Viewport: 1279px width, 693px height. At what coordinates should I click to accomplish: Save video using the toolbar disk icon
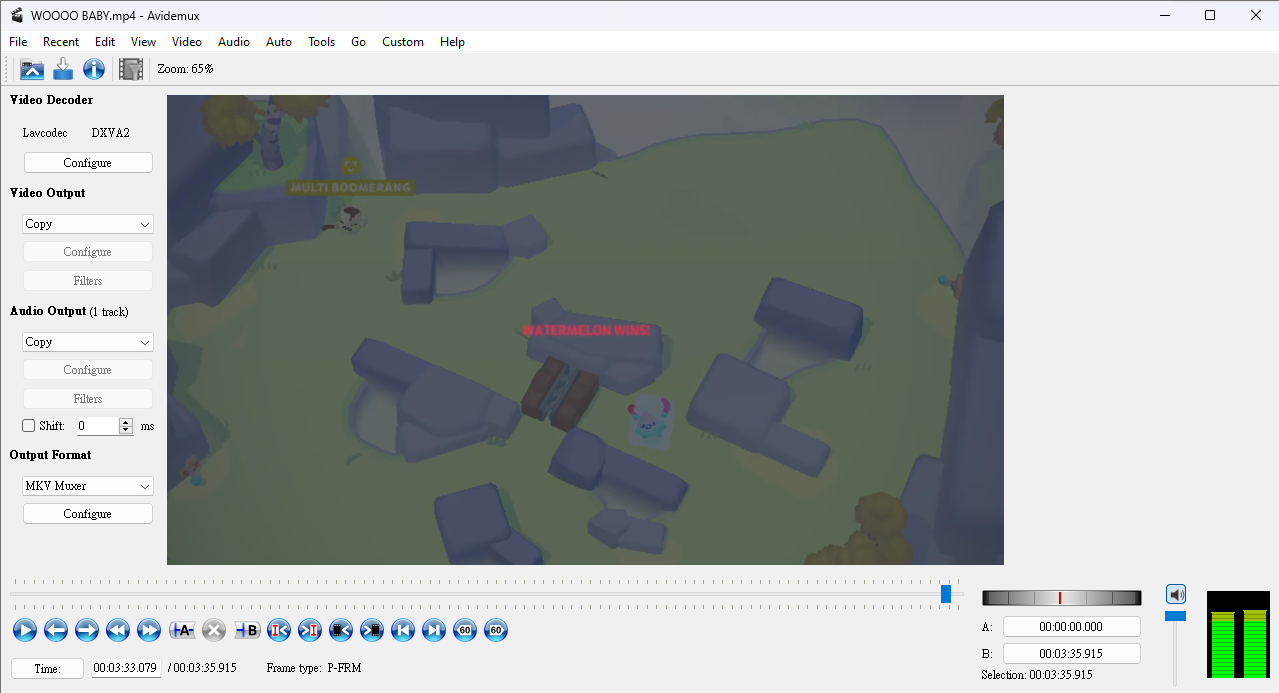coord(63,69)
